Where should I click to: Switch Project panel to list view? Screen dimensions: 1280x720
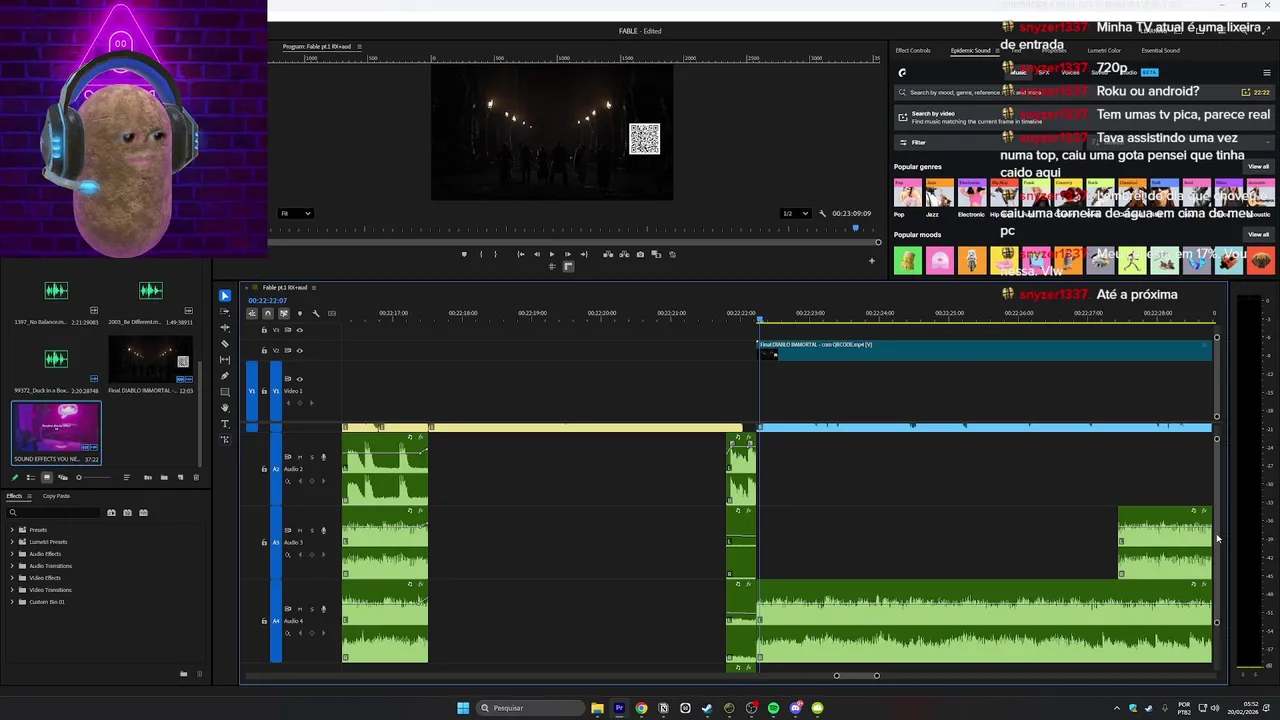tap(30, 477)
